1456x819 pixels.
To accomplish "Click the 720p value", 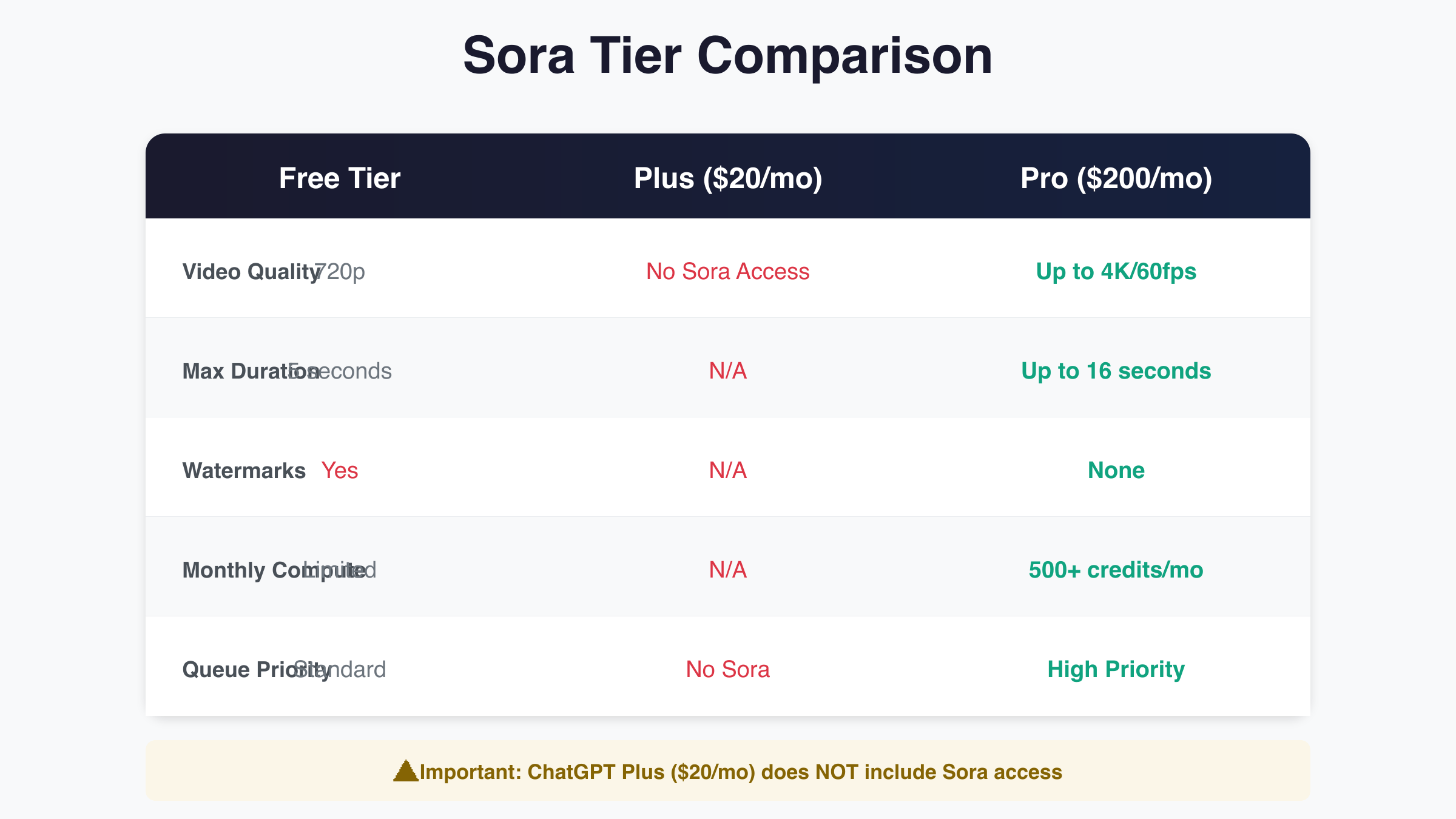I will click(x=345, y=272).
